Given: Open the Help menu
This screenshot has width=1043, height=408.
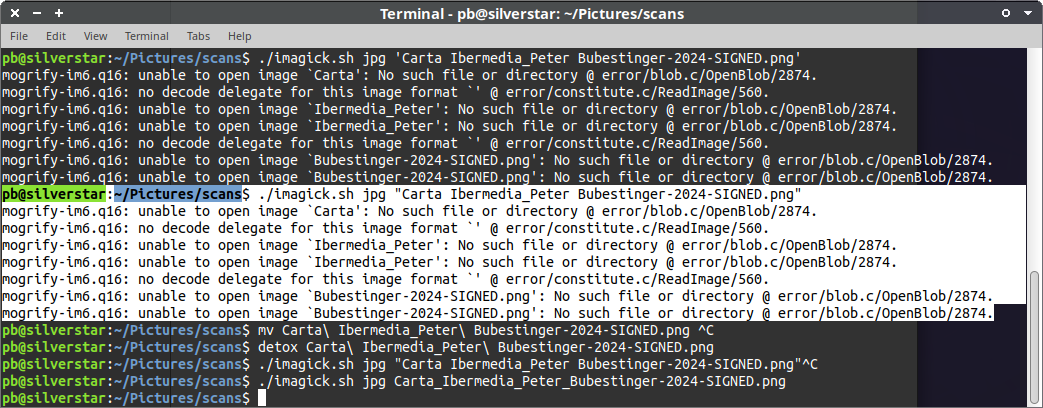Looking at the screenshot, I should 240,36.
